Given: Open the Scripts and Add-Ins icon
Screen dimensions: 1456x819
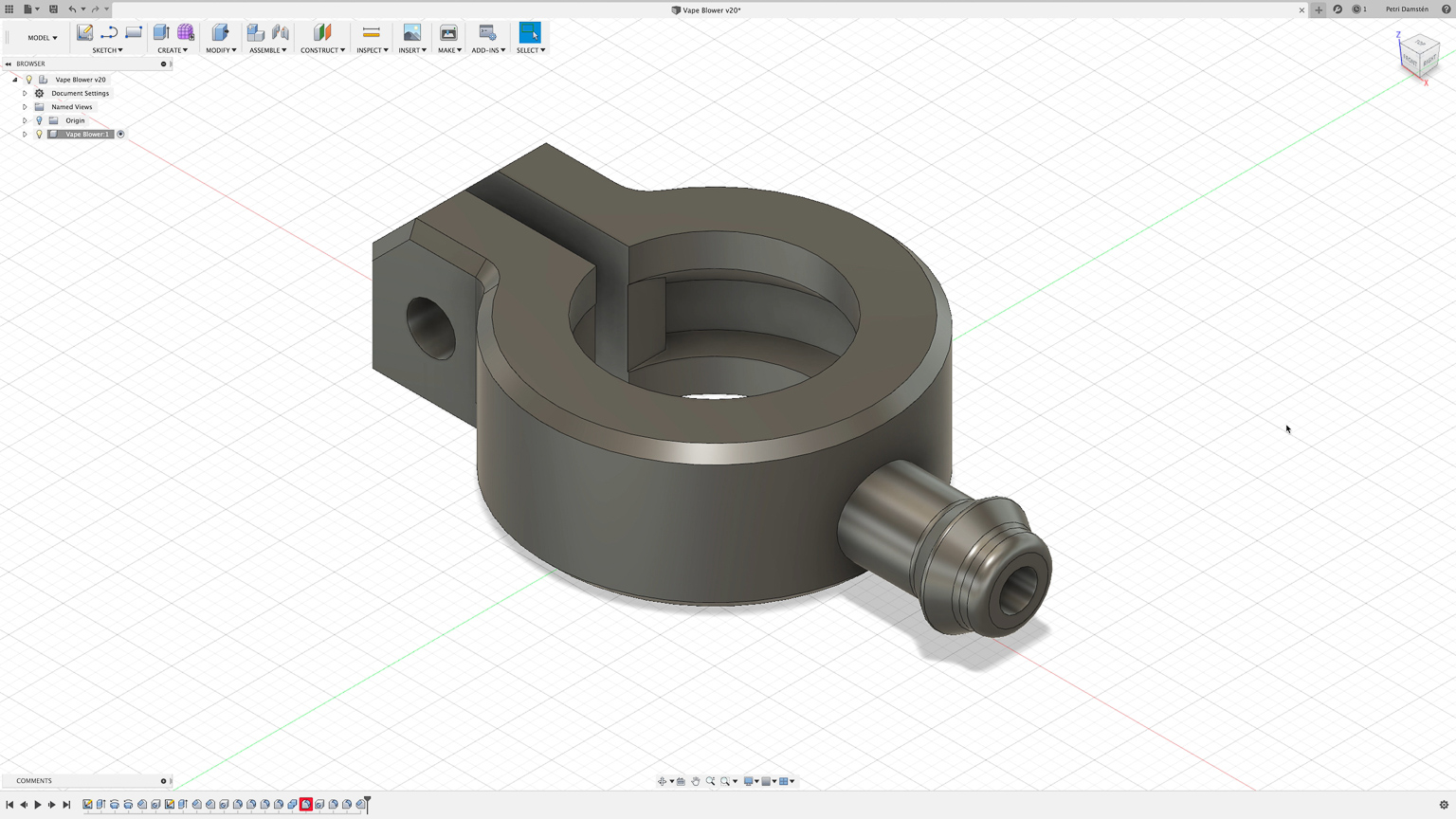Looking at the screenshot, I should pyautogui.click(x=487, y=33).
